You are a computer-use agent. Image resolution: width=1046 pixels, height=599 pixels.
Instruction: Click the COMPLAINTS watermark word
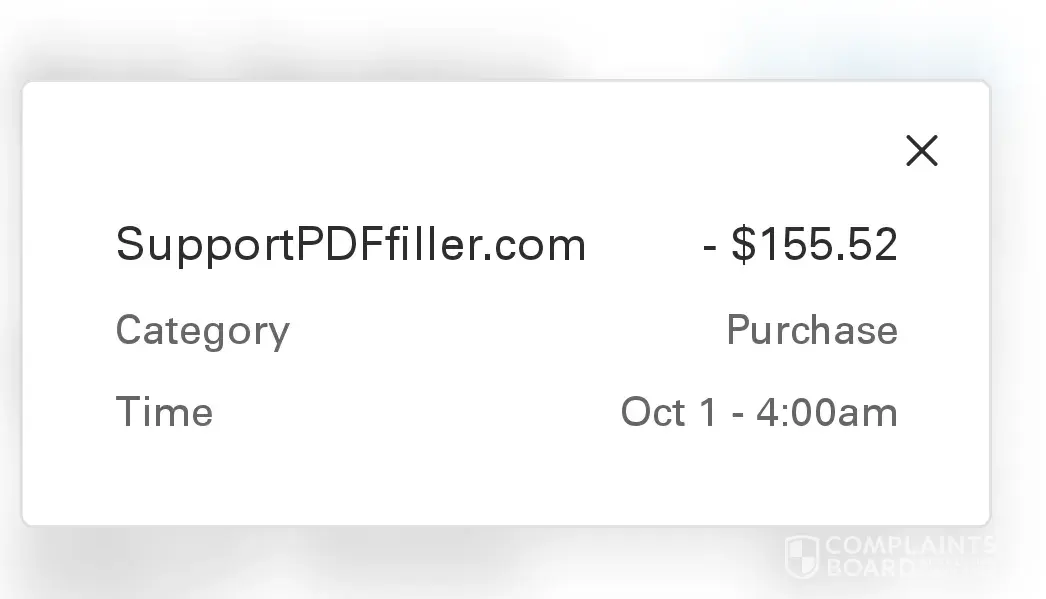tap(908, 546)
